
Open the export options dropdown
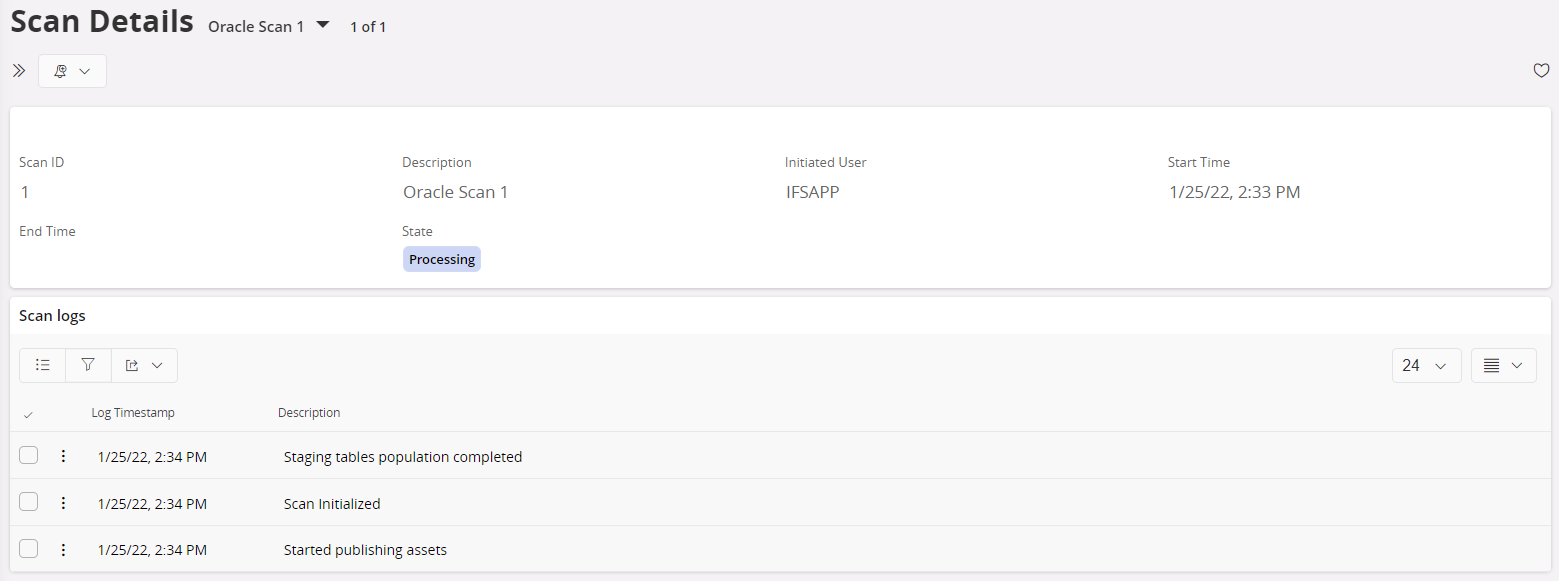pos(144,365)
